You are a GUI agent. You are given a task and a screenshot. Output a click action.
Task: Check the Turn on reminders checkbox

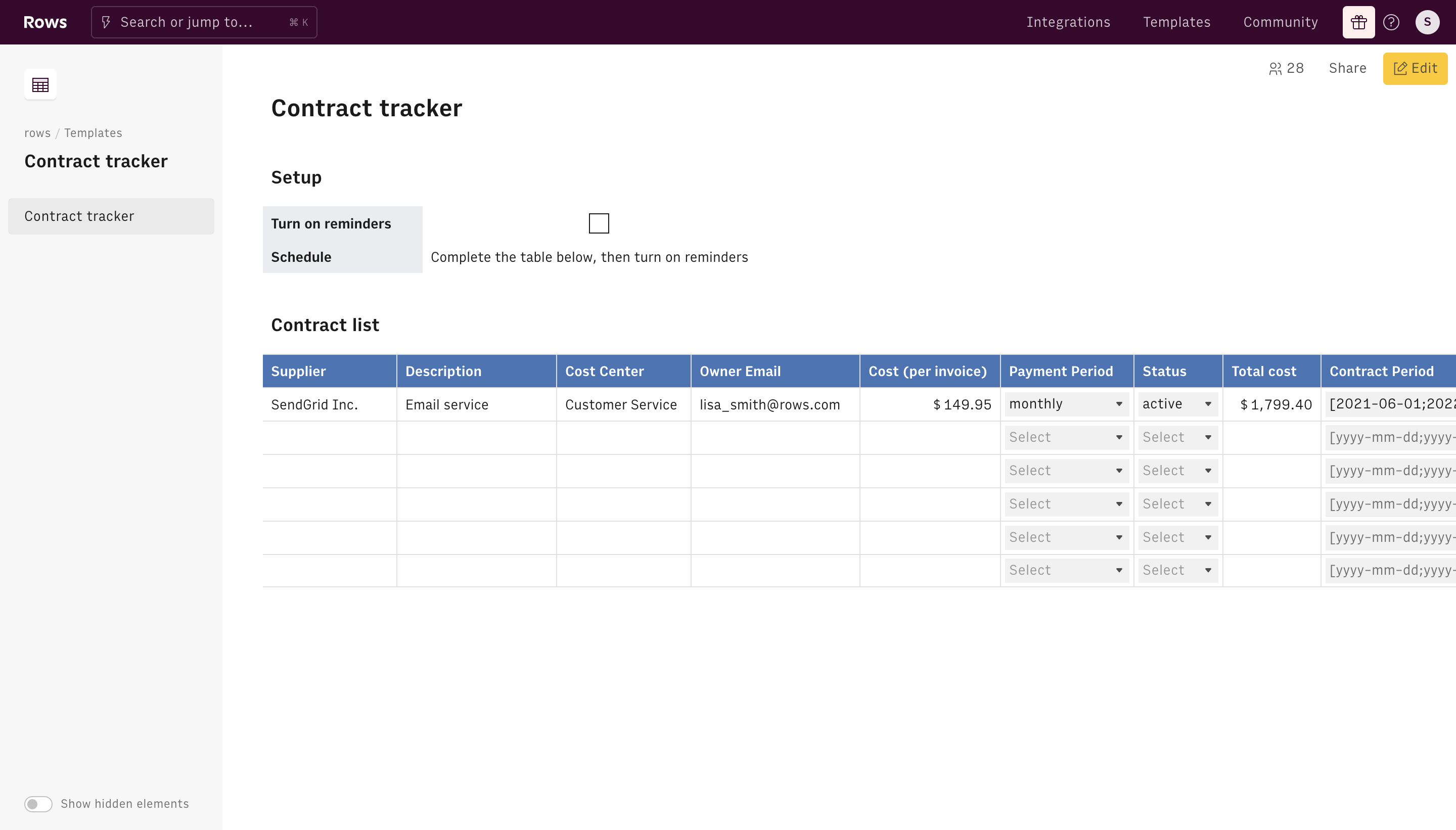click(x=599, y=223)
